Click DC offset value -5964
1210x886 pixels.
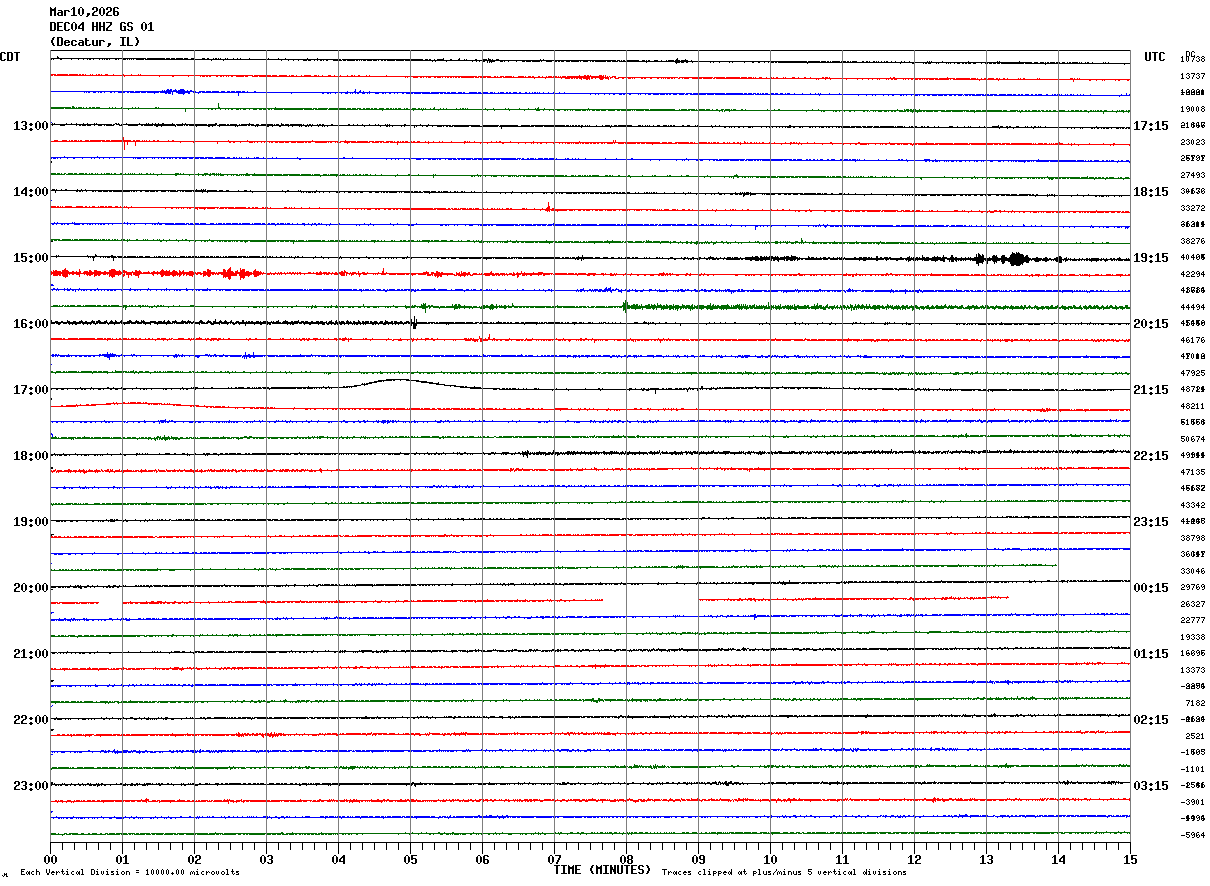1192,836
